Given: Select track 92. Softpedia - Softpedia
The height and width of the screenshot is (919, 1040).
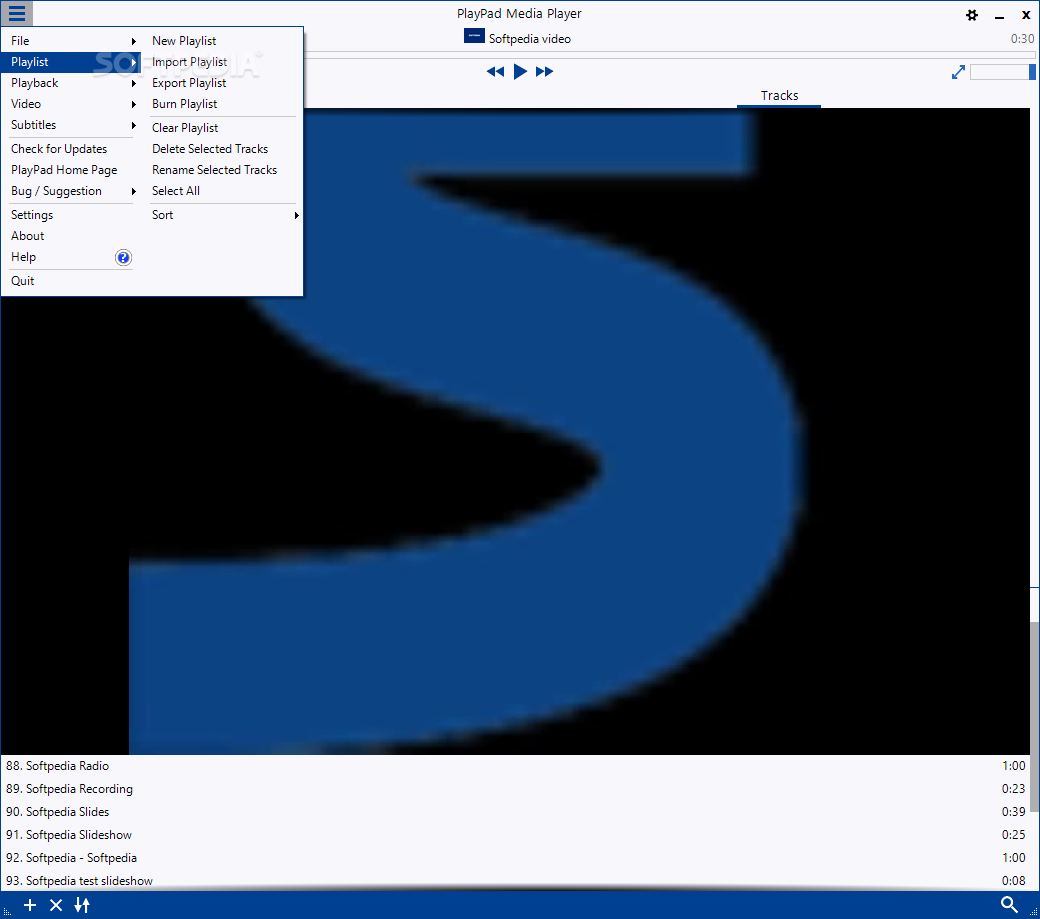Looking at the screenshot, I should [515, 858].
